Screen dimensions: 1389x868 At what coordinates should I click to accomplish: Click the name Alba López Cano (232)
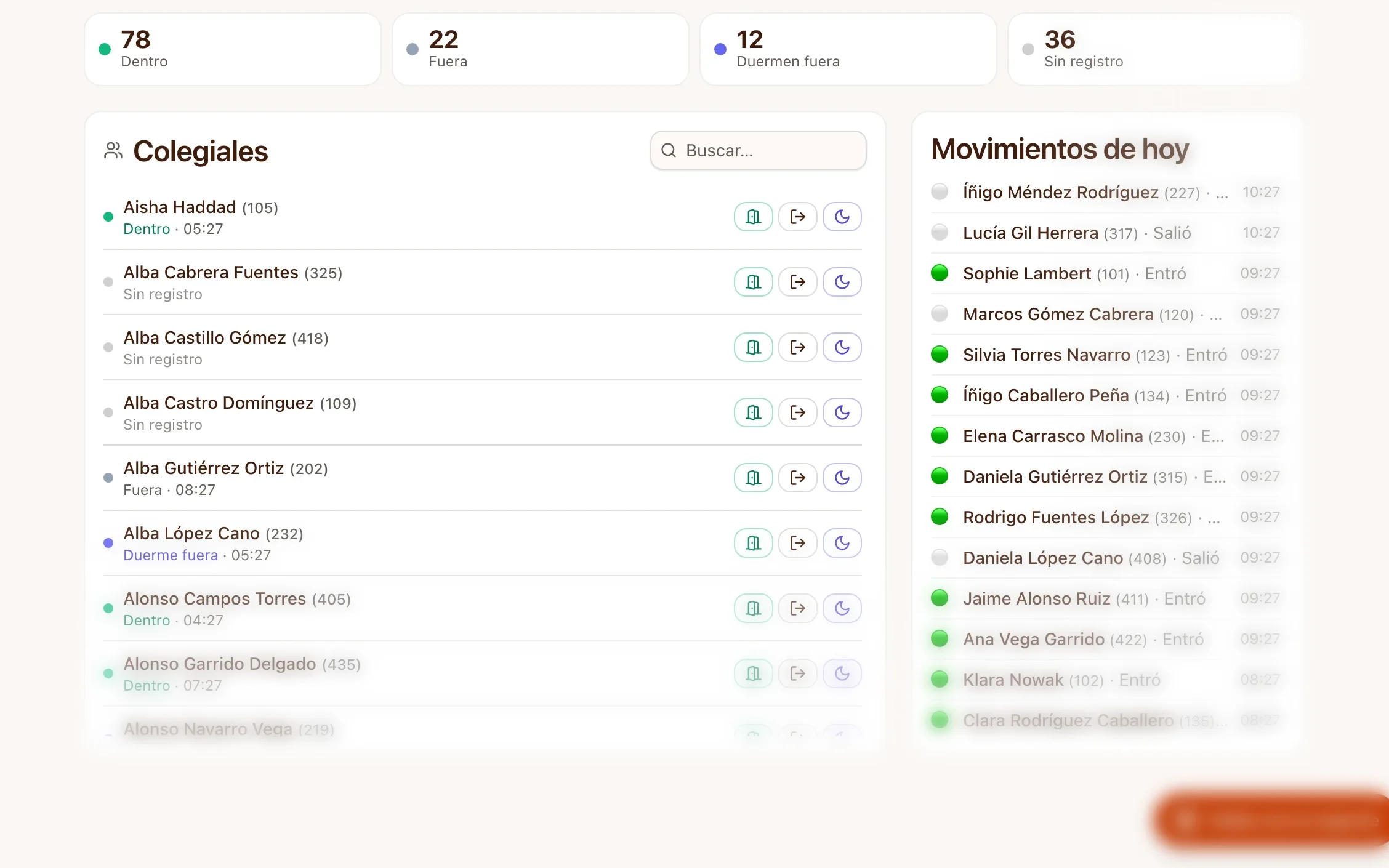(213, 534)
